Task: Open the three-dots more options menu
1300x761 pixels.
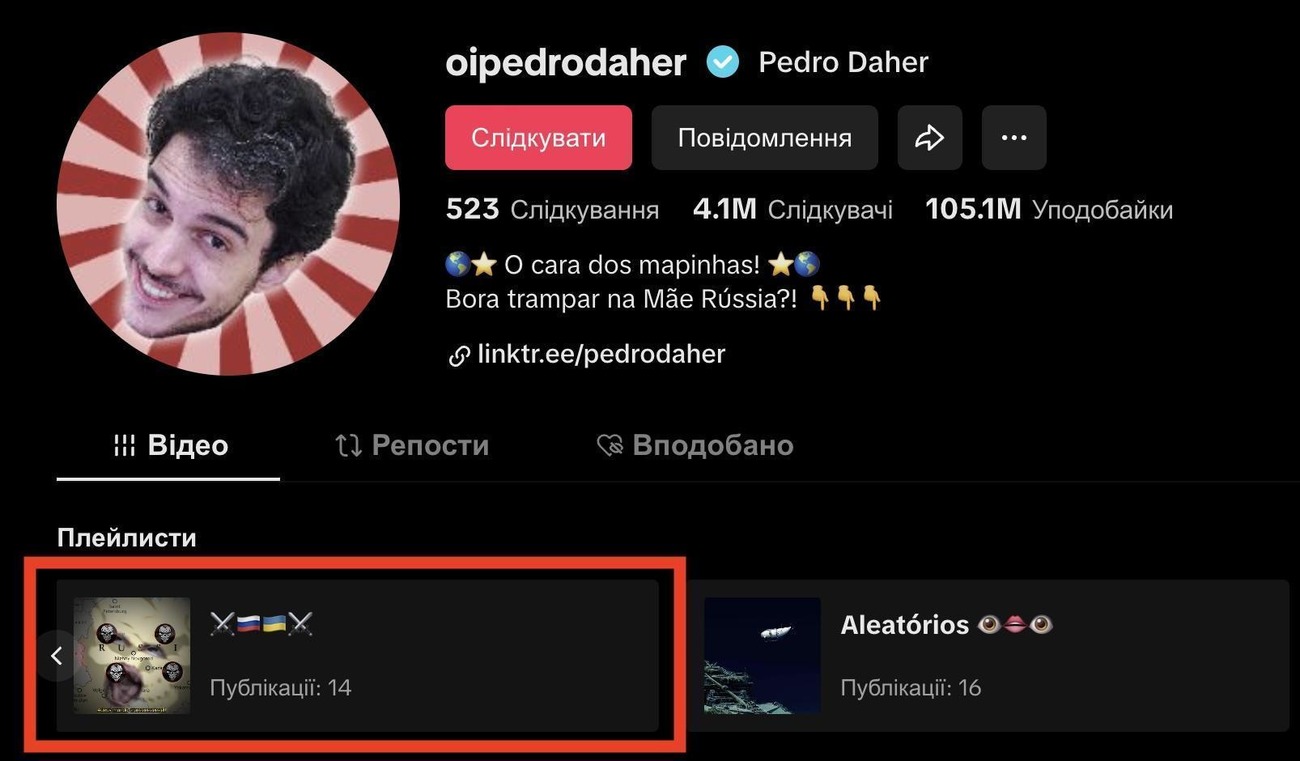Action: point(1014,138)
